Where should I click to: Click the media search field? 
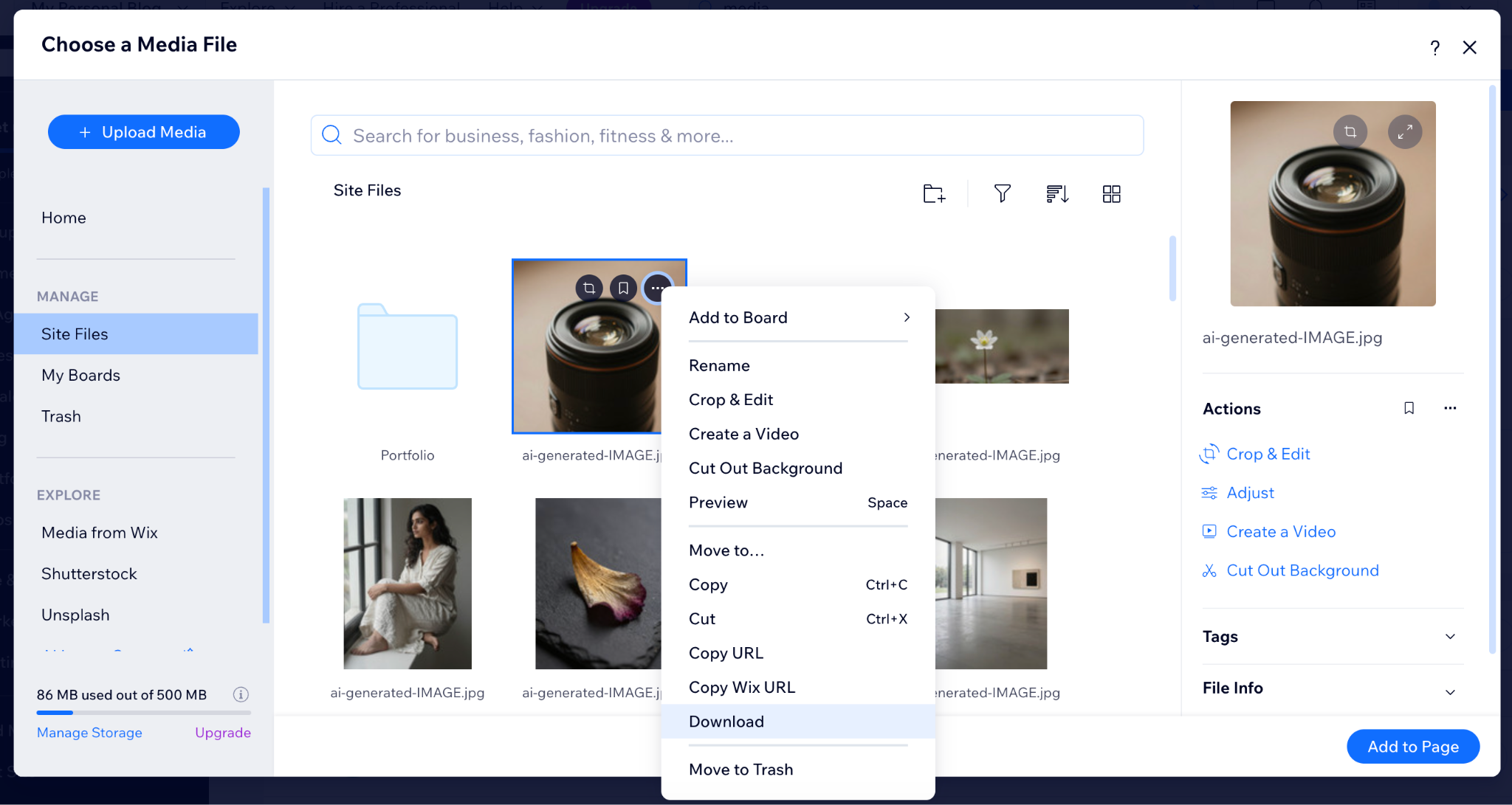(x=727, y=135)
